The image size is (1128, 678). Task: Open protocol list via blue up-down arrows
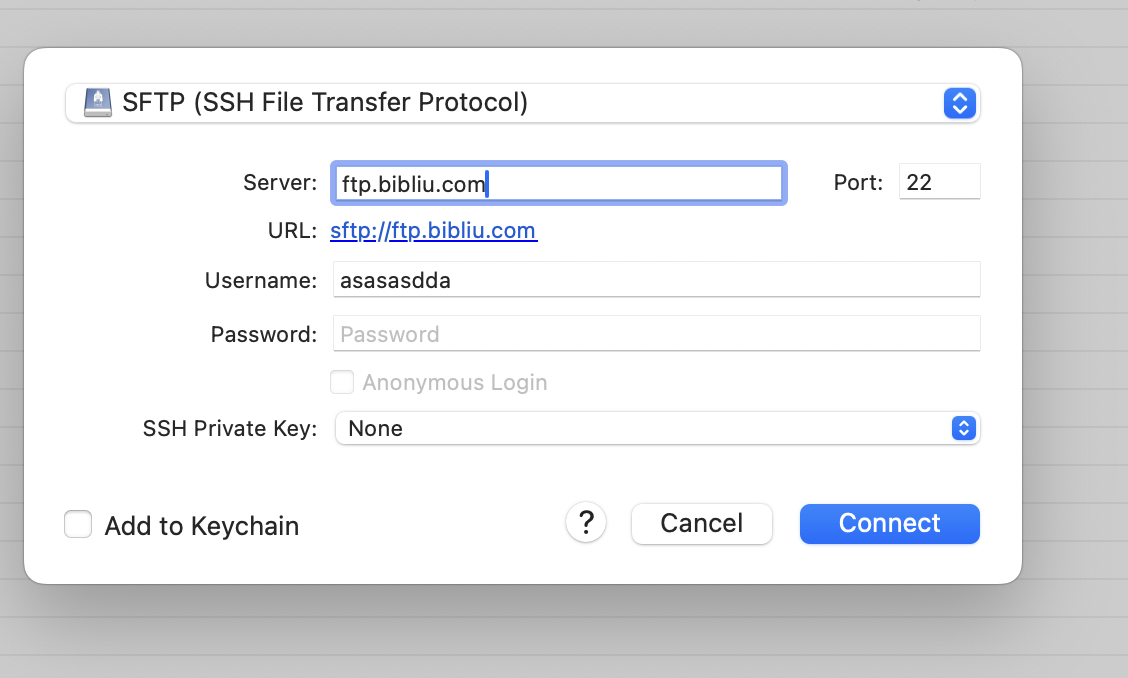tap(960, 103)
